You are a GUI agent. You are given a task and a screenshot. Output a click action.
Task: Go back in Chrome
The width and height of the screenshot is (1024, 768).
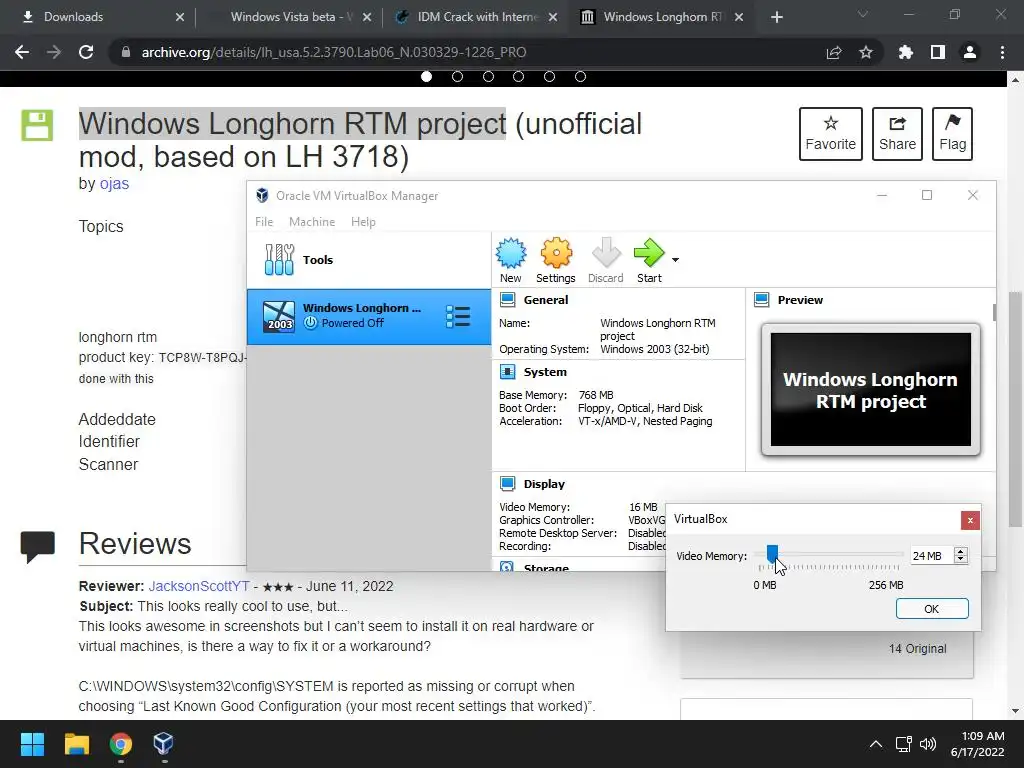[22, 52]
